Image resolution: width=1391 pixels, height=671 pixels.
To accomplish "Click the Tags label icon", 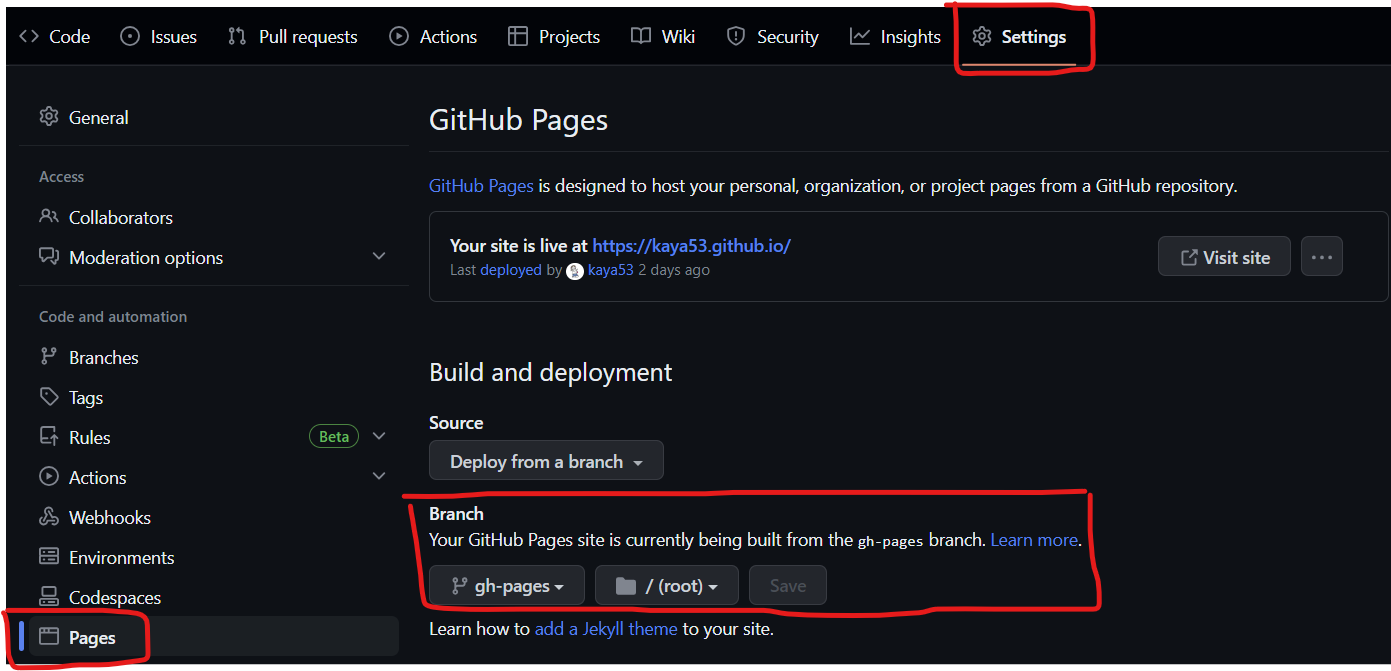I will coord(49,397).
